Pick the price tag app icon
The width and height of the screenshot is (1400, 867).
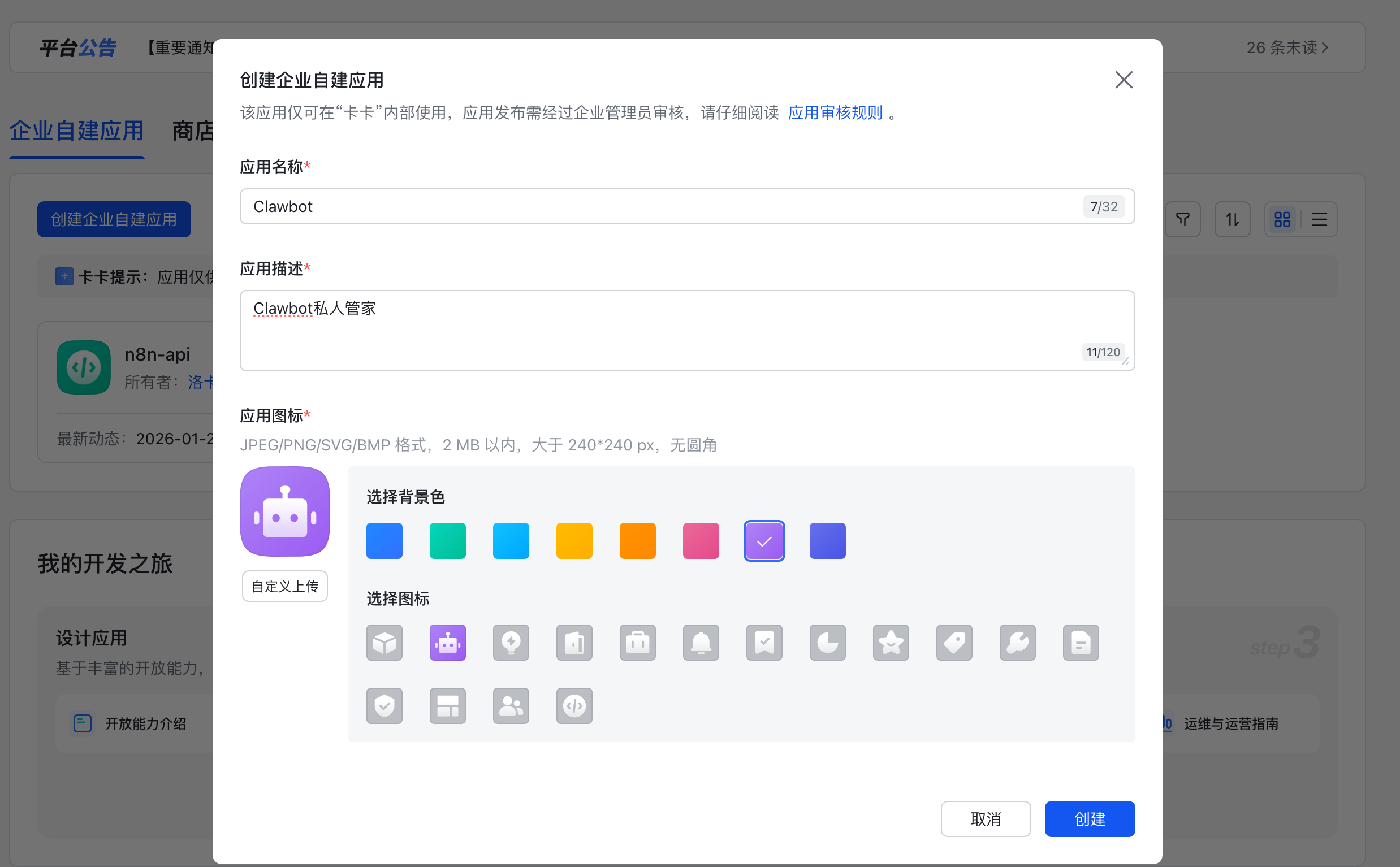954,642
